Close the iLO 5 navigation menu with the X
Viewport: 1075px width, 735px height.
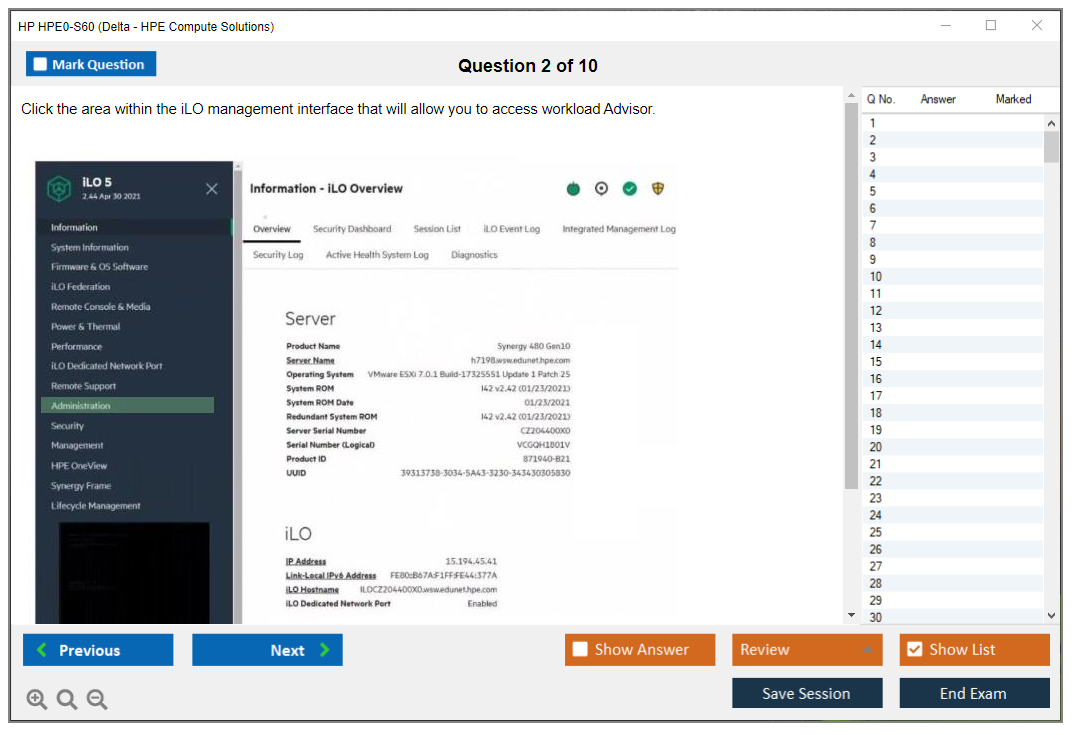(x=211, y=189)
